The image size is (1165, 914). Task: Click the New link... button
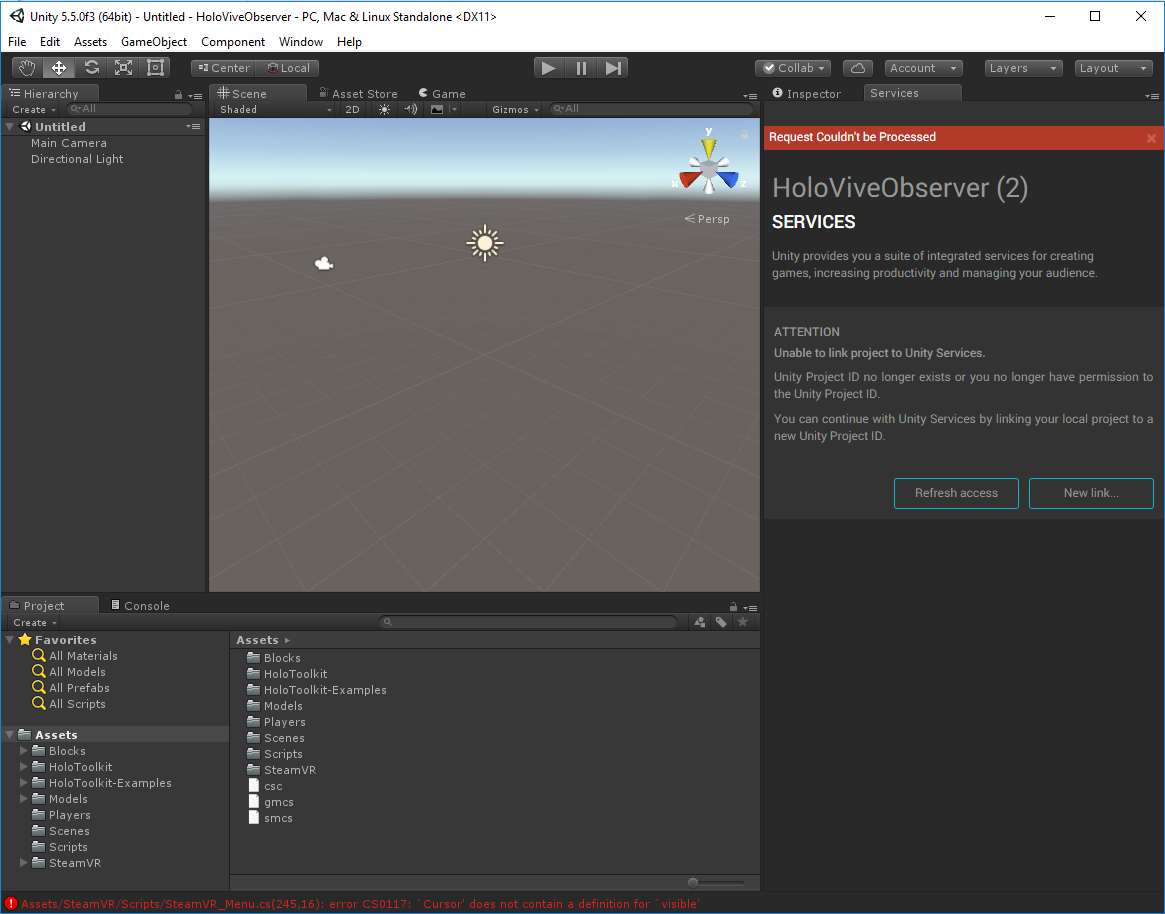[1091, 493]
